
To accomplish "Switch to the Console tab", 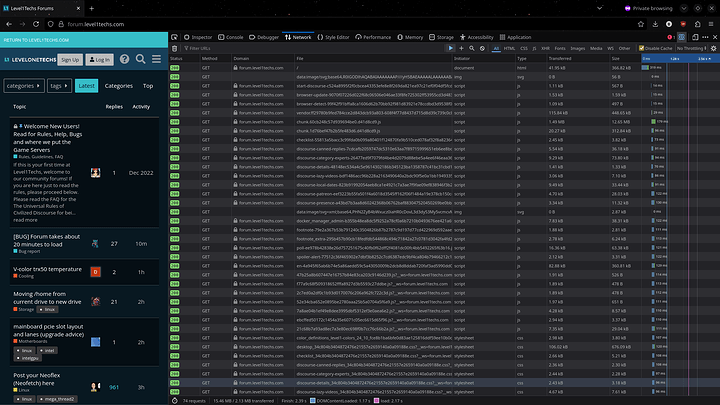I will (233, 36).
